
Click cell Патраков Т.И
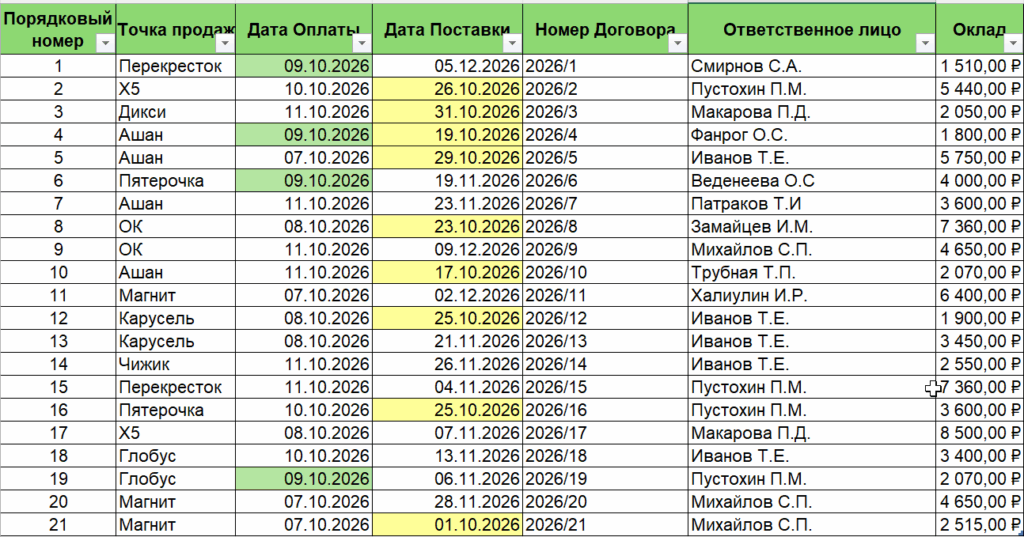(812, 203)
